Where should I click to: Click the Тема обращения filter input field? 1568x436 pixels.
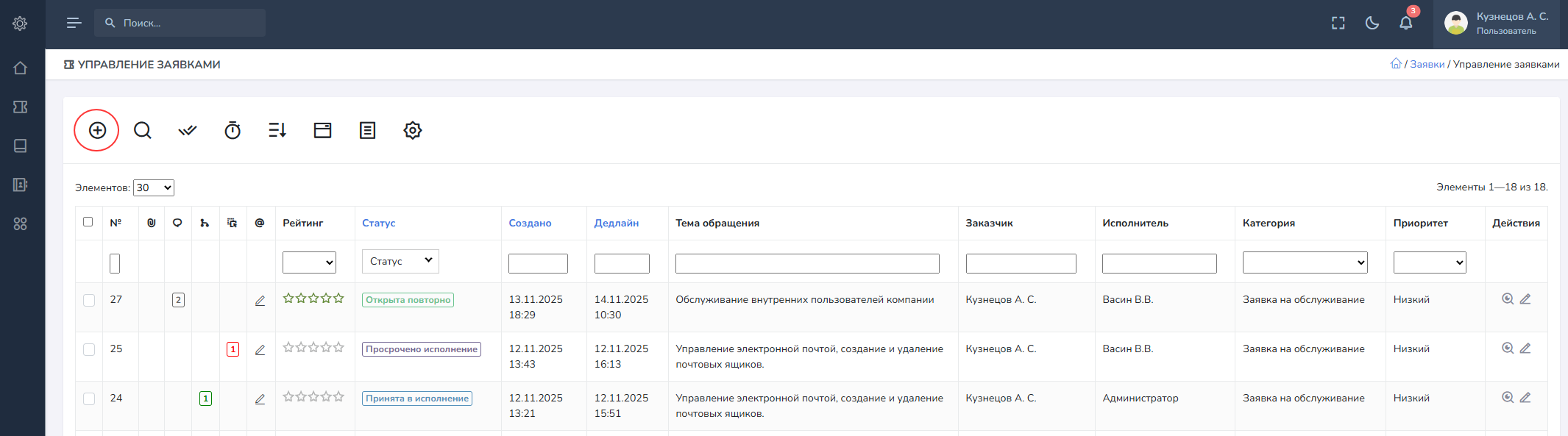807,263
